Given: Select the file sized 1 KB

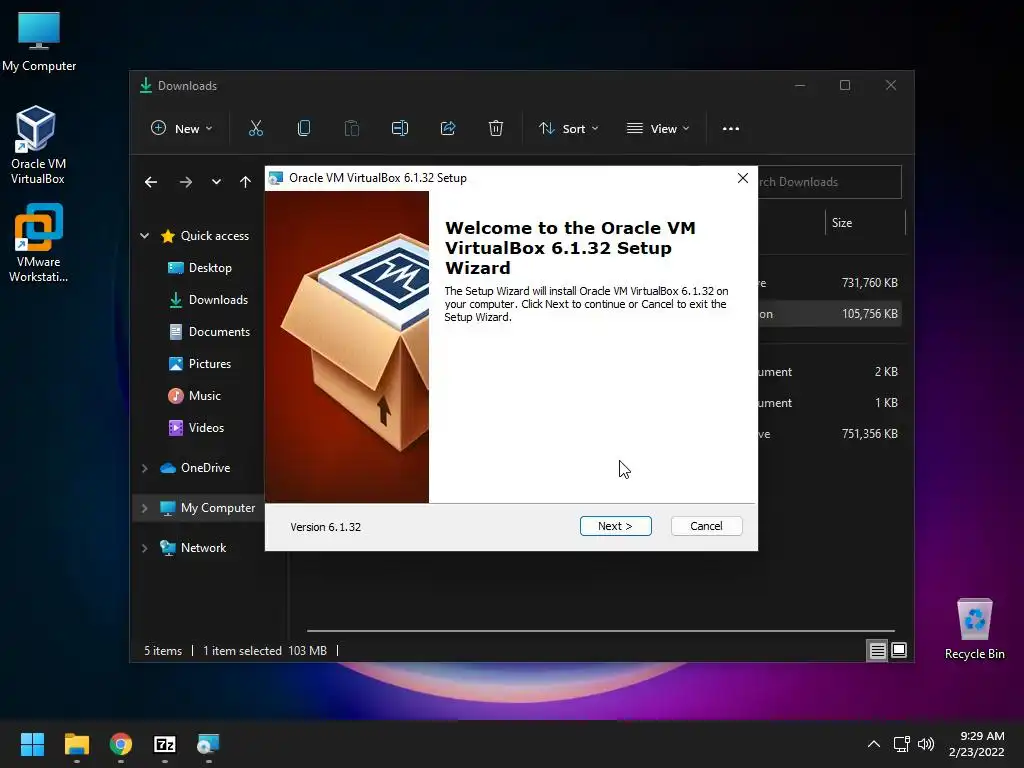Looking at the screenshot, I should click(829, 403).
